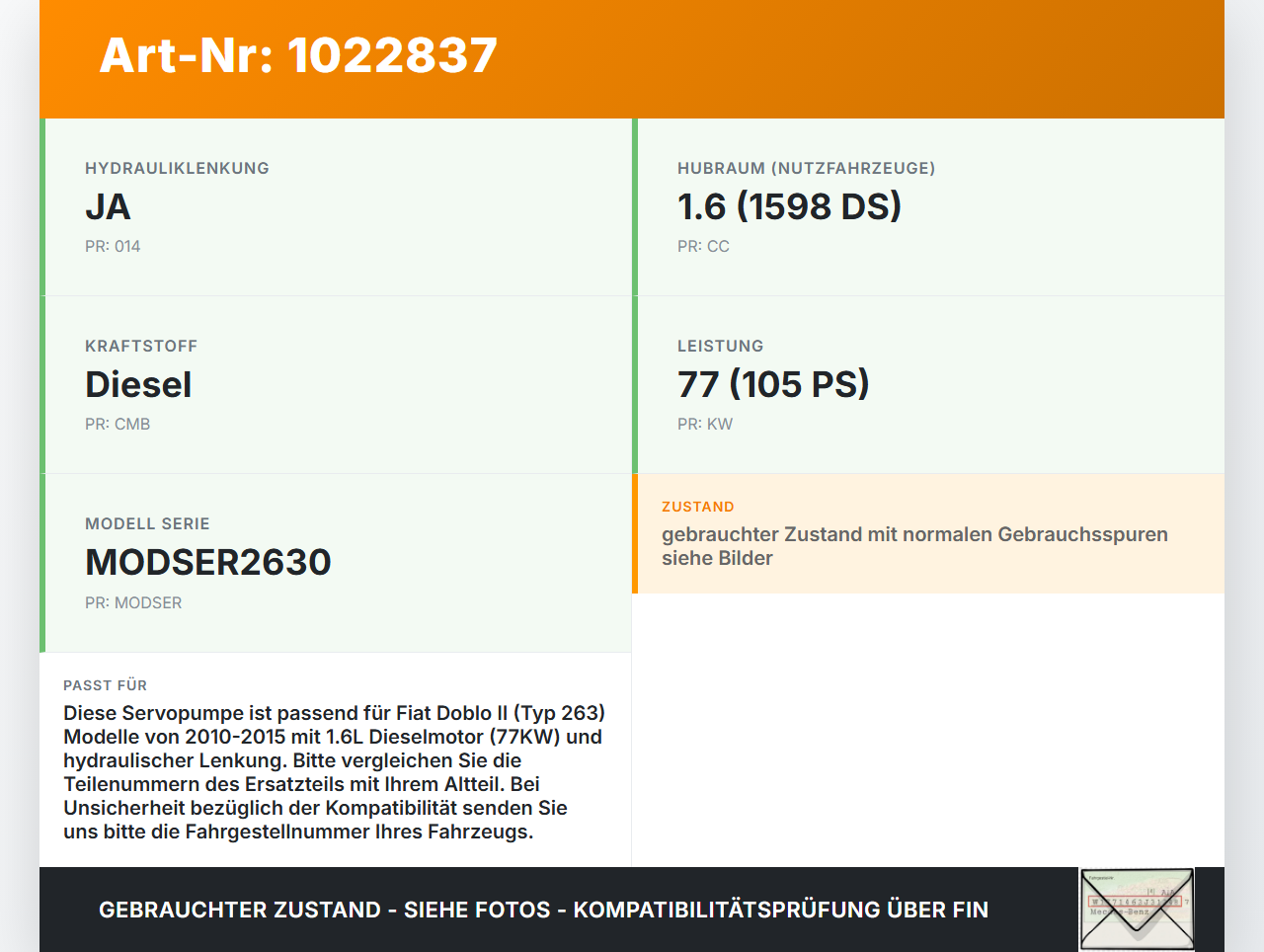The width and height of the screenshot is (1264, 952).
Task: Click the dark footer banner text
Action: (543, 910)
